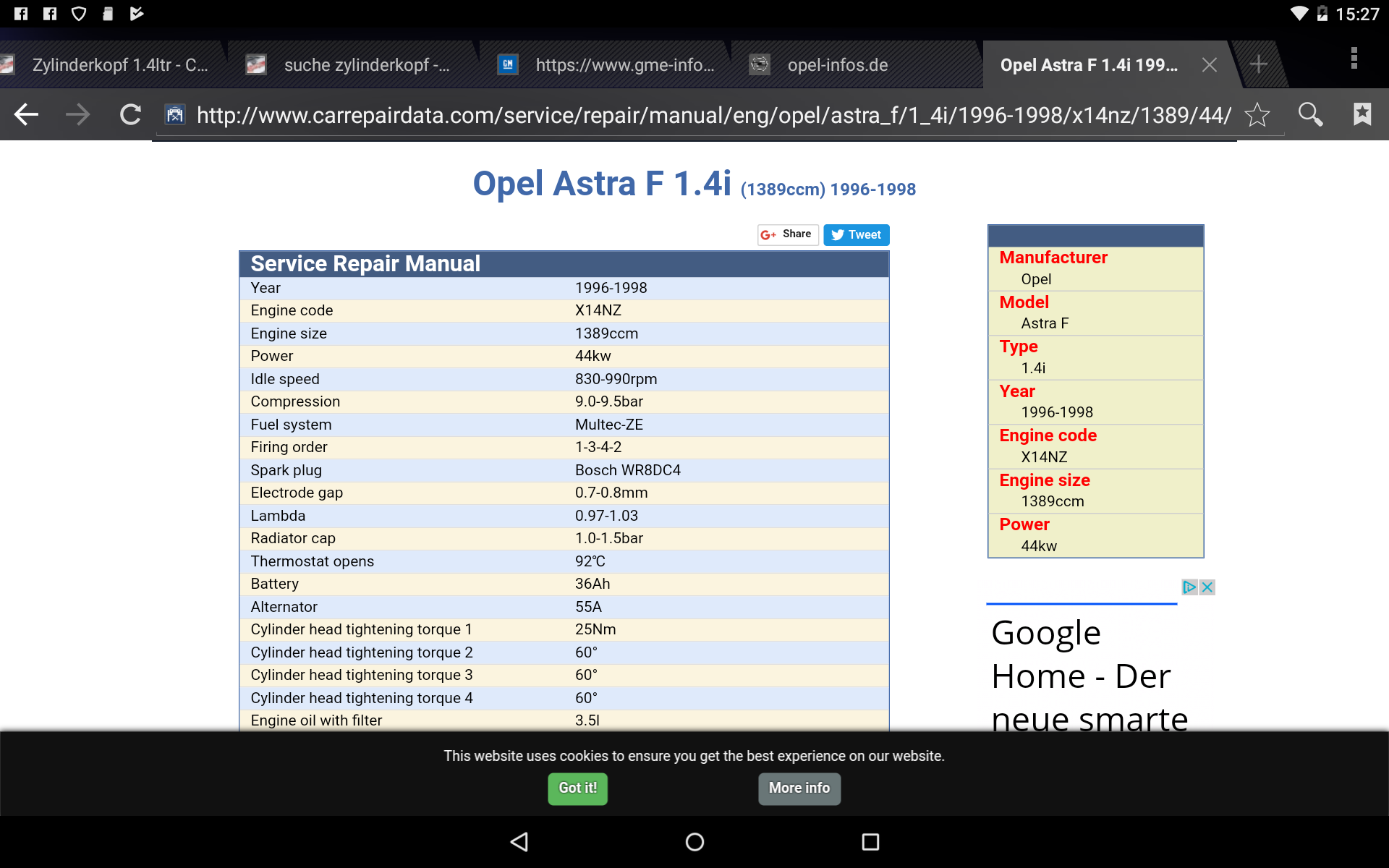Accept cookies with Got it!
Image resolution: width=1389 pixels, height=868 pixels.
tap(577, 788)
